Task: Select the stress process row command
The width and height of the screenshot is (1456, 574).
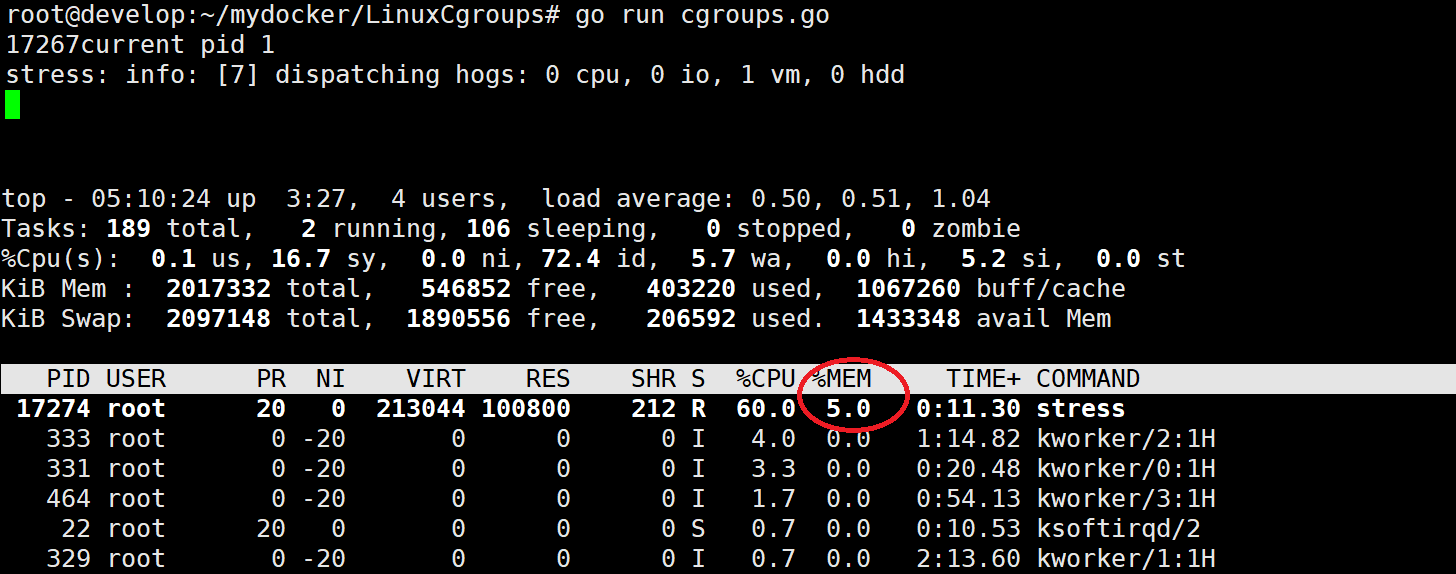Action: tap(1080, 409)
